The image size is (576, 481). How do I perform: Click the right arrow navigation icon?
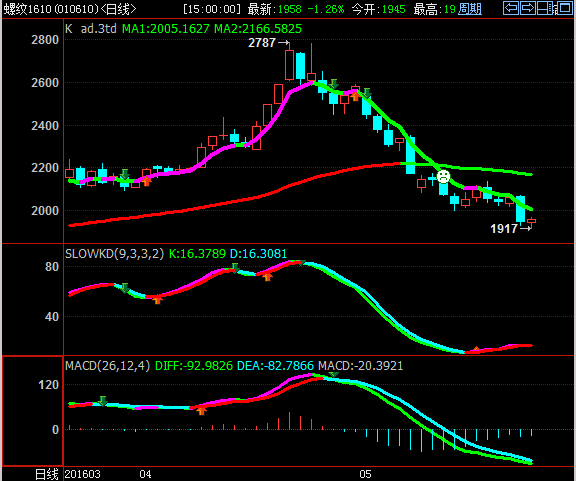click(x=528, y=8)
